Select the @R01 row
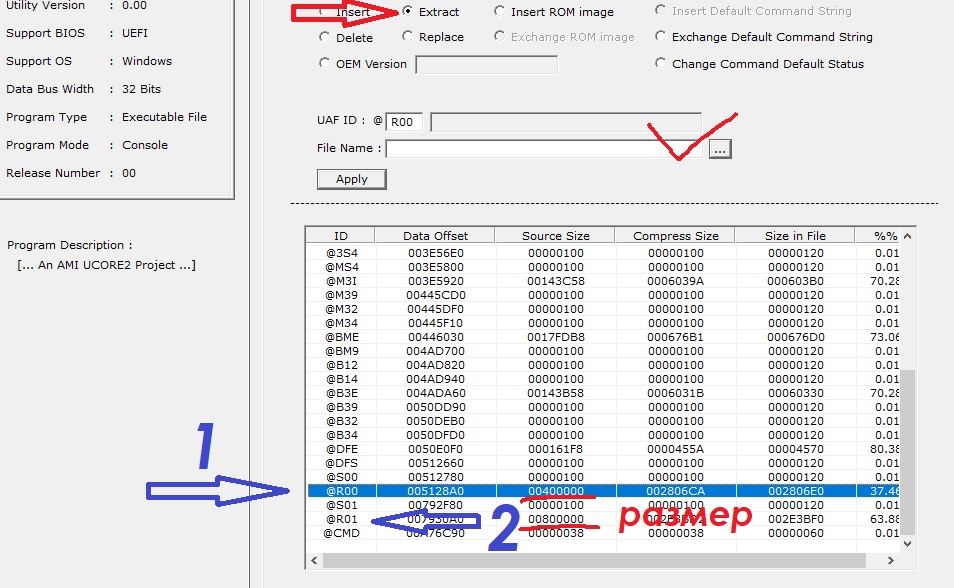 (x=604, y=519)
